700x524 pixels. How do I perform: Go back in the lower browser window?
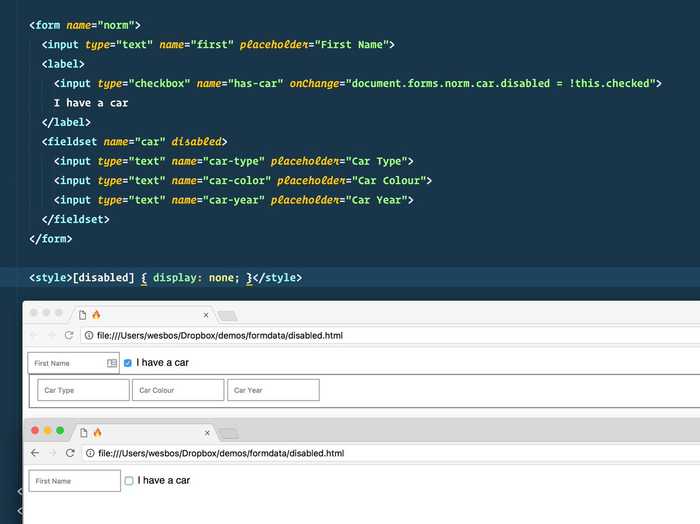pyautogui.click(x=35, y=453)
